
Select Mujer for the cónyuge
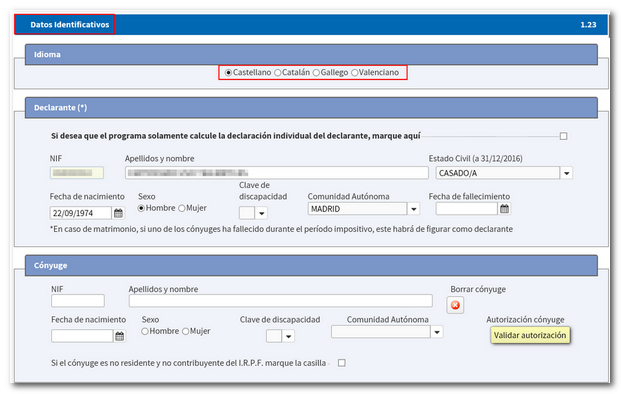click(185, 331)
